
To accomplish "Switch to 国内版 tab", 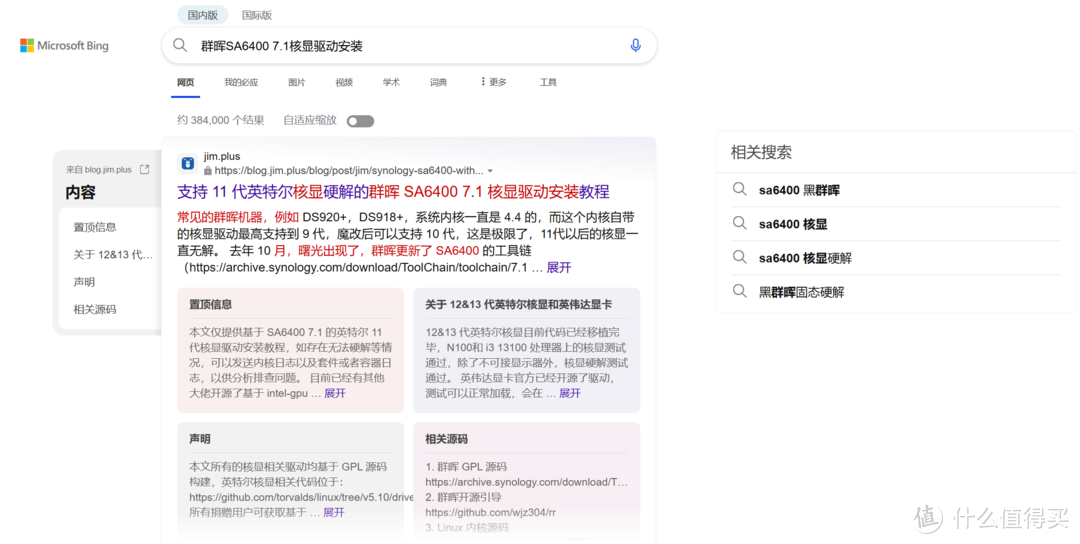I will pos(202,14).
